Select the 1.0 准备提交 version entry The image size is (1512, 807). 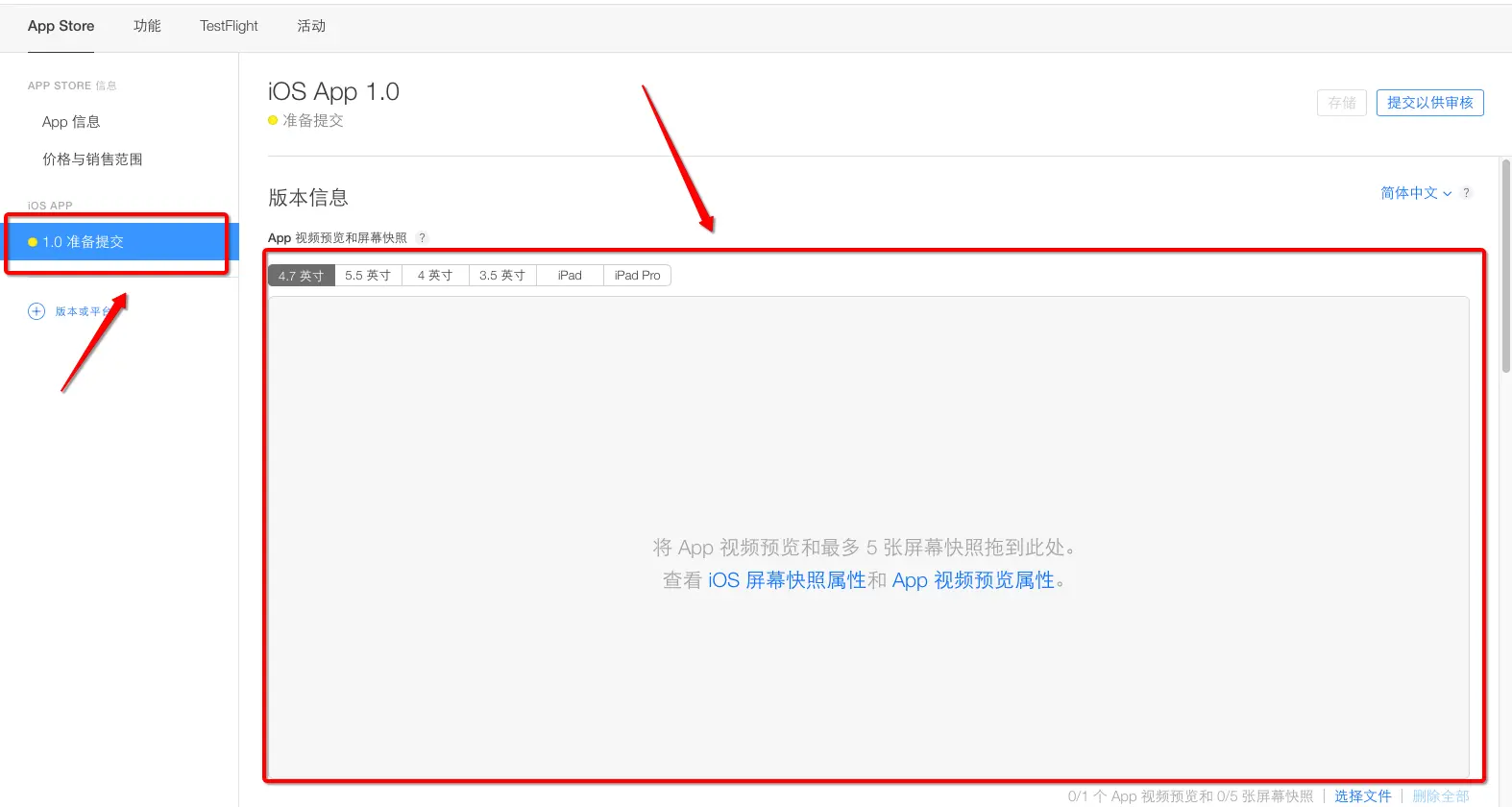click(119, 242)
